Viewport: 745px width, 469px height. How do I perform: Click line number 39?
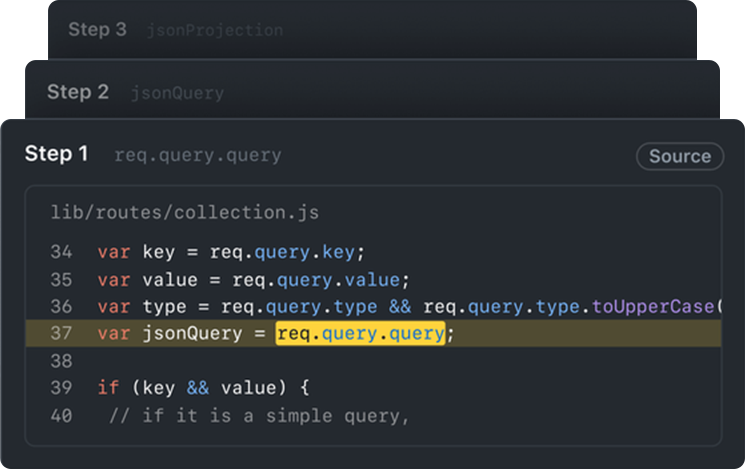61,388
